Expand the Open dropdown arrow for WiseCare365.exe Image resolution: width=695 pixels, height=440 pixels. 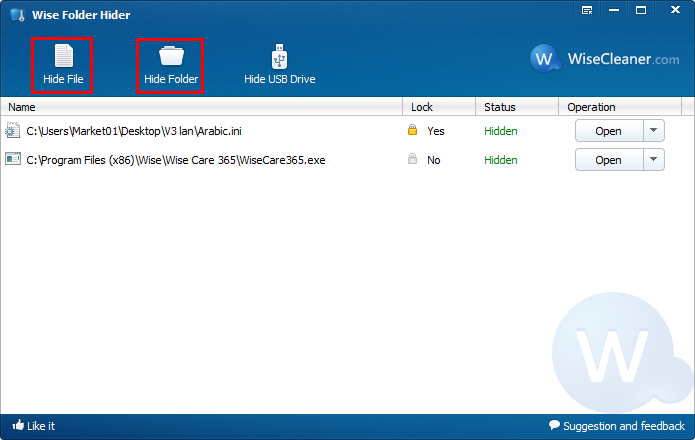pos(654,160)
